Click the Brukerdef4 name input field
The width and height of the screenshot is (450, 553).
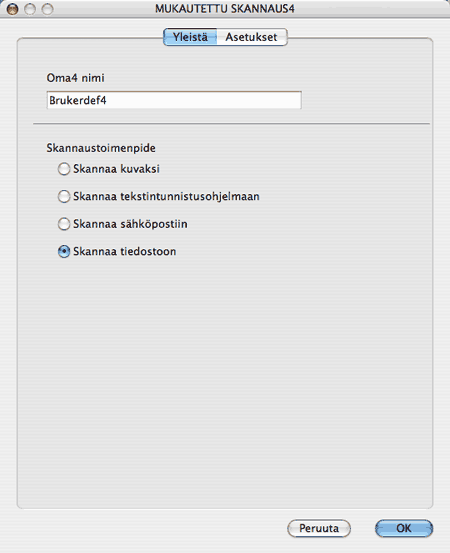click(174, 101)
